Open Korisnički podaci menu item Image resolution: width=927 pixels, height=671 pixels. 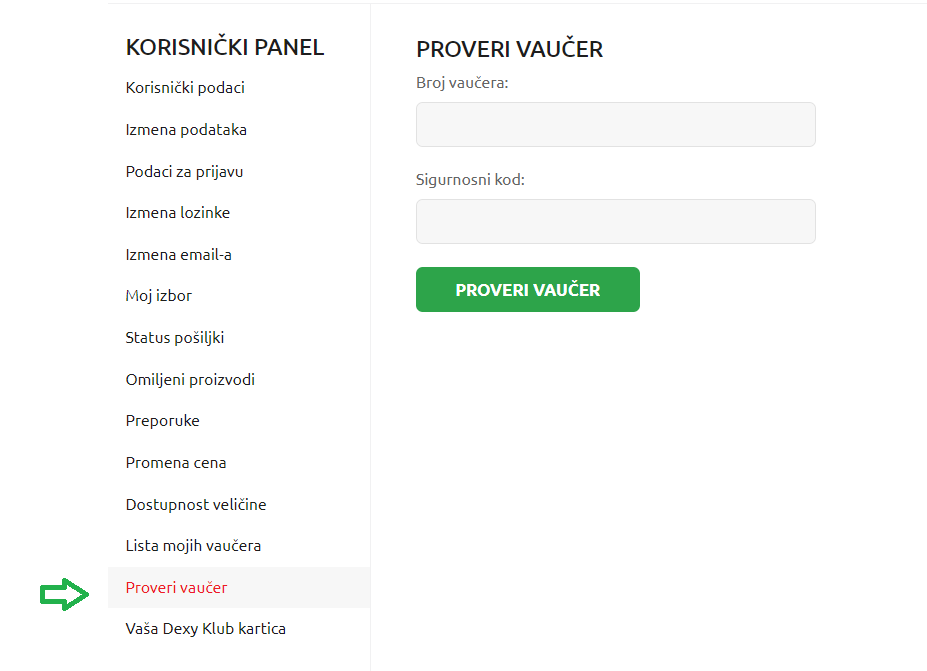click(x=185, y=88)
